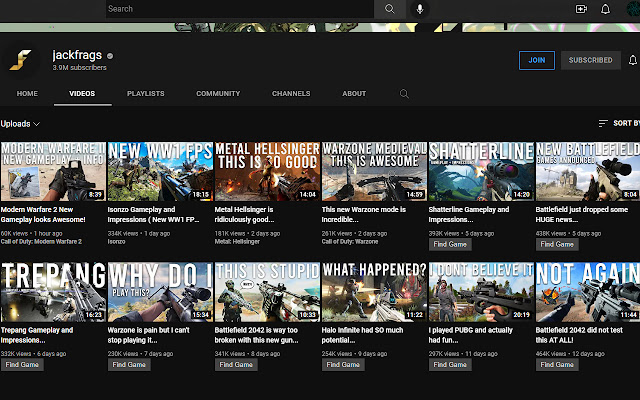
Task: Click title This new Warzone mode is incredible
Action: pyautogui.click(x=364, y=214)
